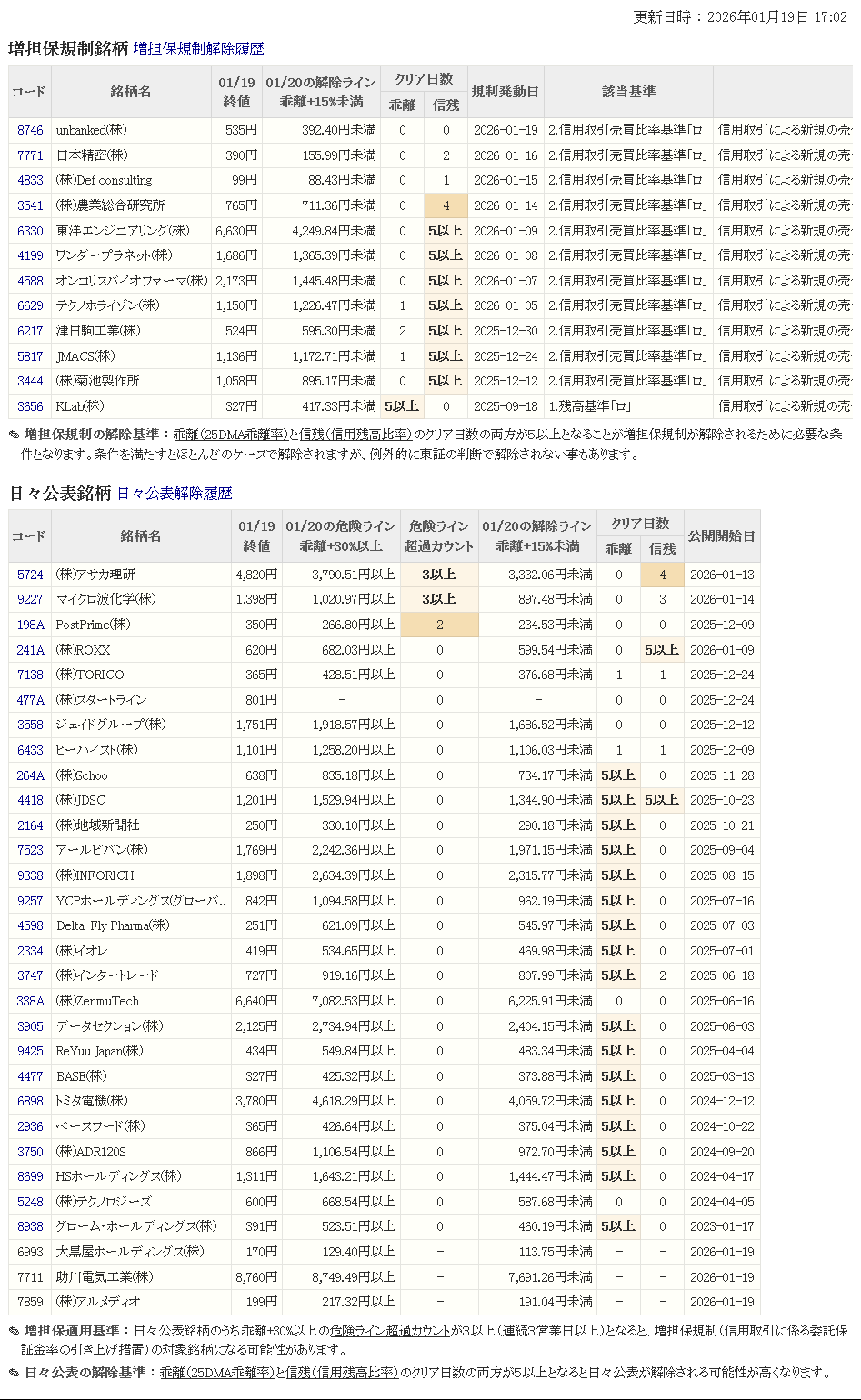Select code 8938 グローム・ホールディングス
Image resolution: width=861 pixels, height=1400 pixels.
(x=30, y=1226)
